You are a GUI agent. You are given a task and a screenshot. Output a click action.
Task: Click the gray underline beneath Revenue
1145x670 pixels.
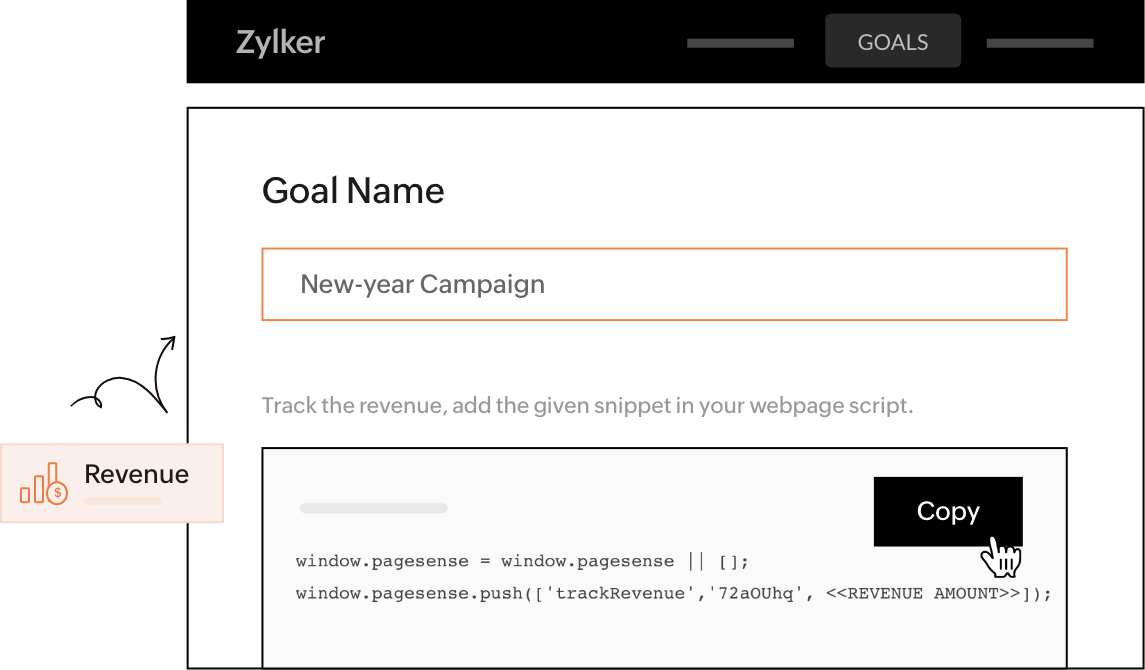click(122, 500)
